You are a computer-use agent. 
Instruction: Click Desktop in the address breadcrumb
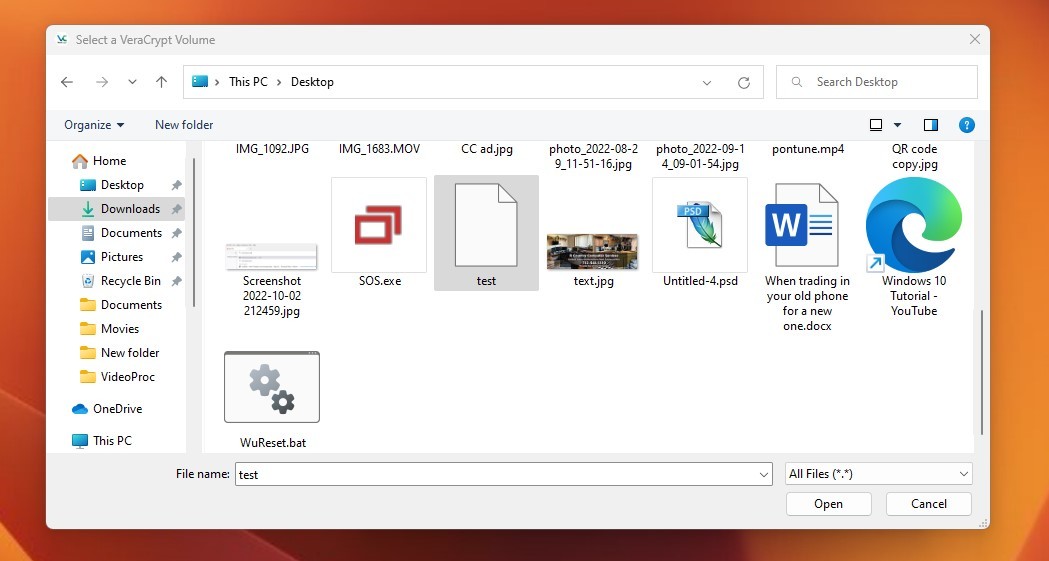pos(312,82)
